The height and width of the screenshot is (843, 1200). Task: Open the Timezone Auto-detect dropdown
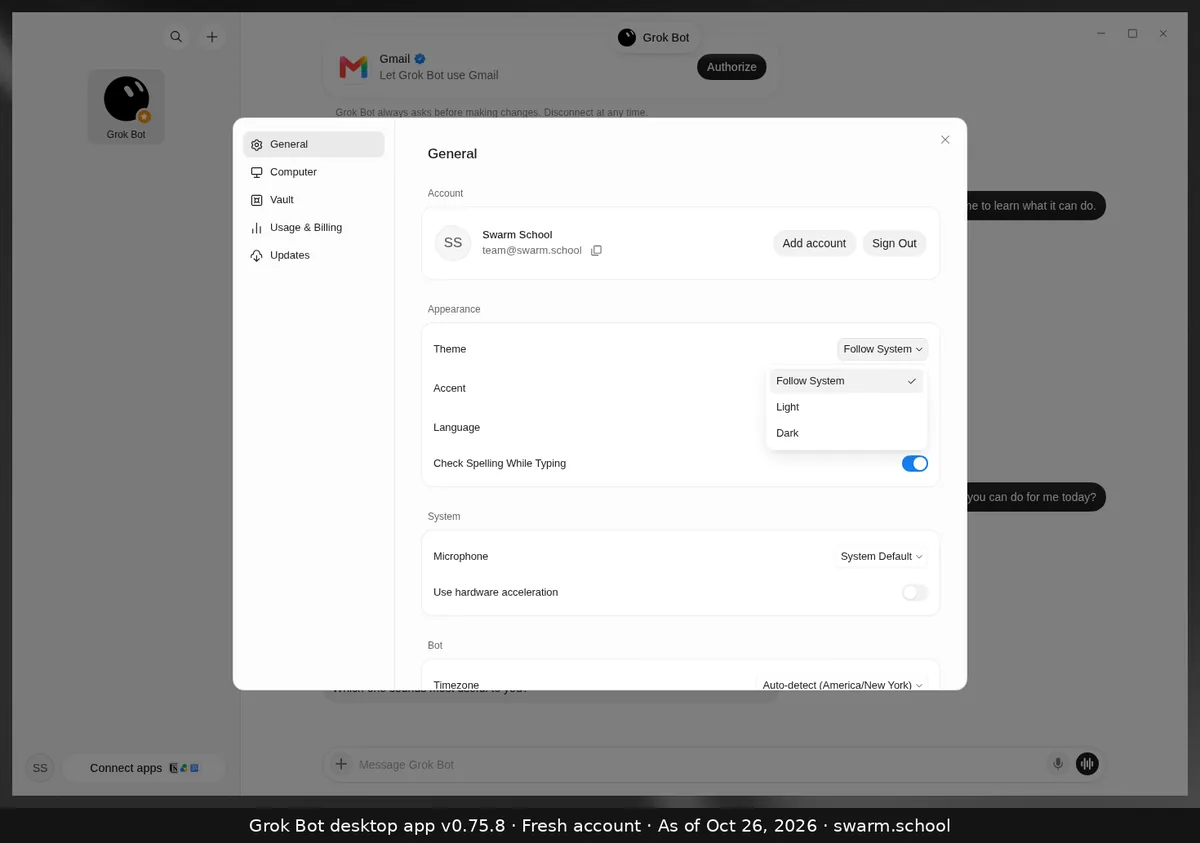(843, 685)
